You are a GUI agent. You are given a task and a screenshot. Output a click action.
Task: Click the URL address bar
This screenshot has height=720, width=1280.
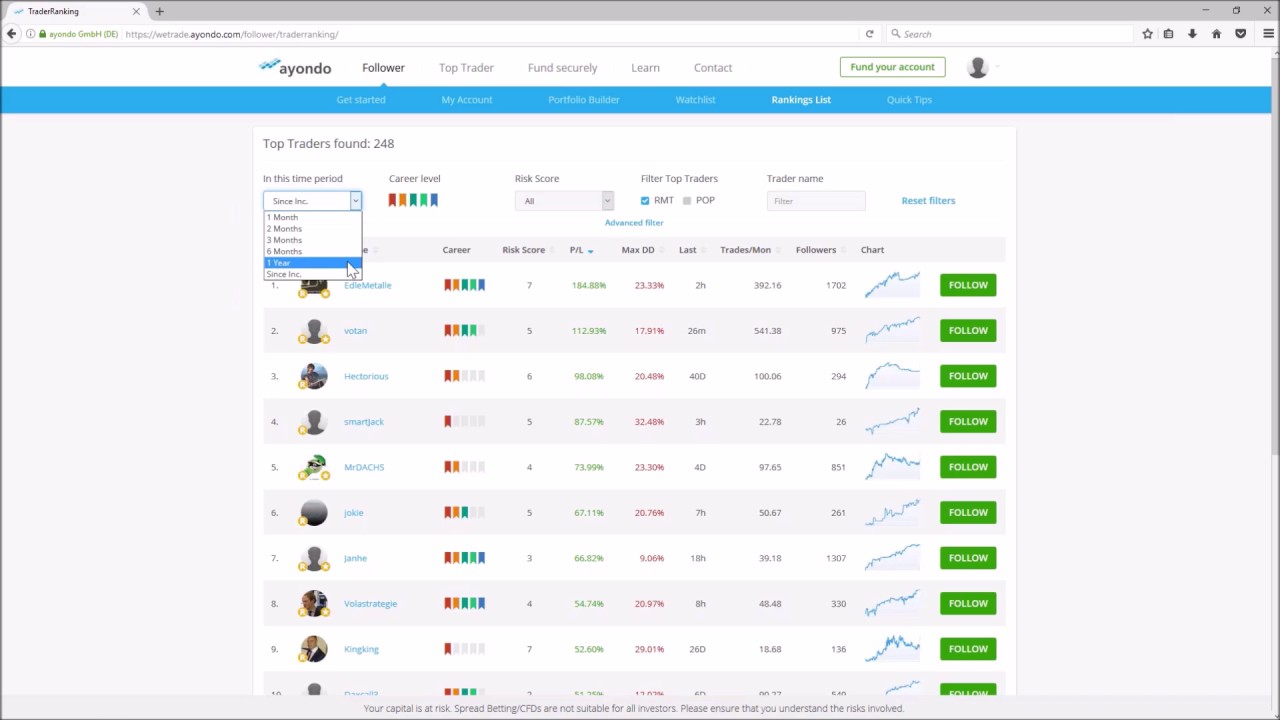point(490,34)
